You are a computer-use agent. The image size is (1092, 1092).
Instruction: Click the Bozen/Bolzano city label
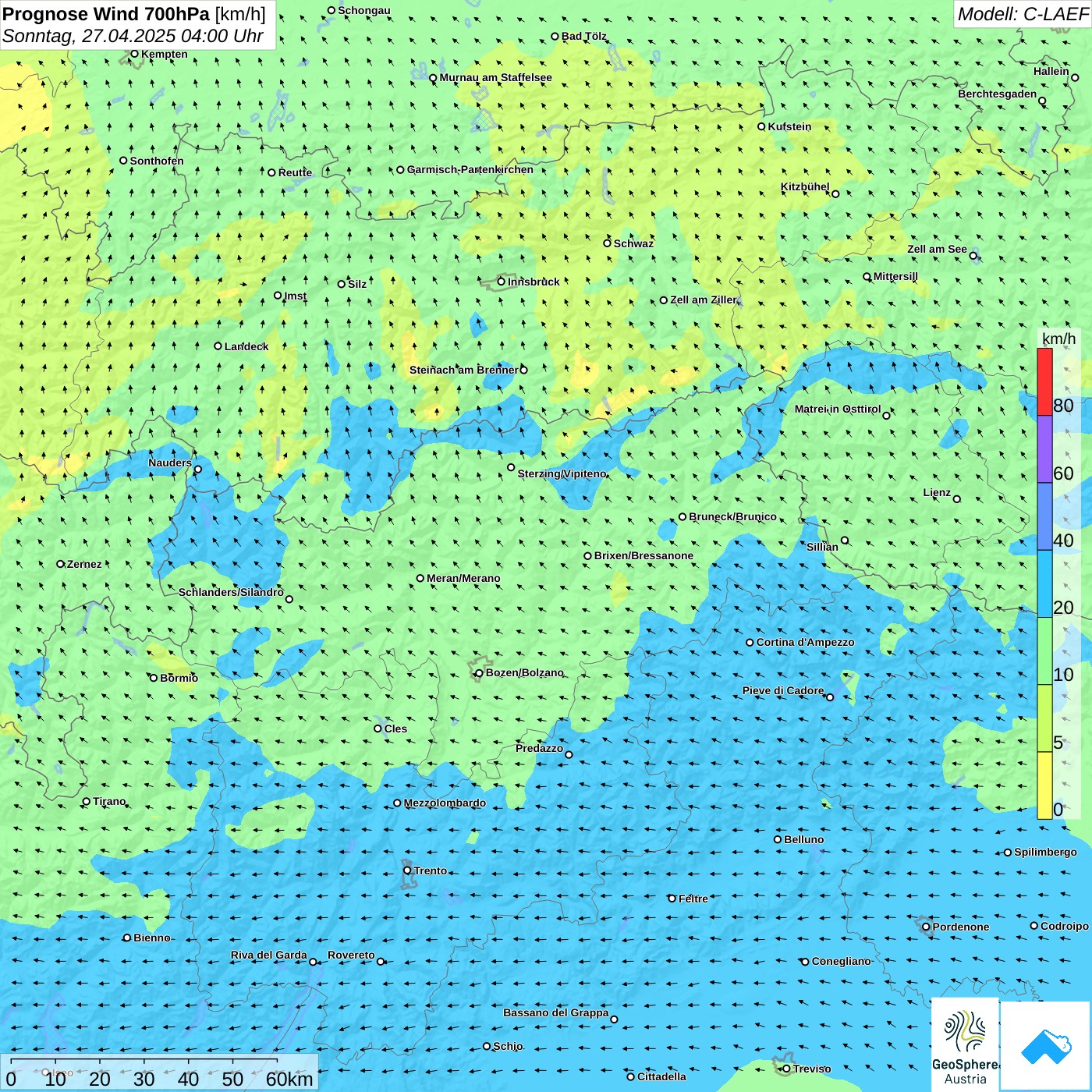524,672
